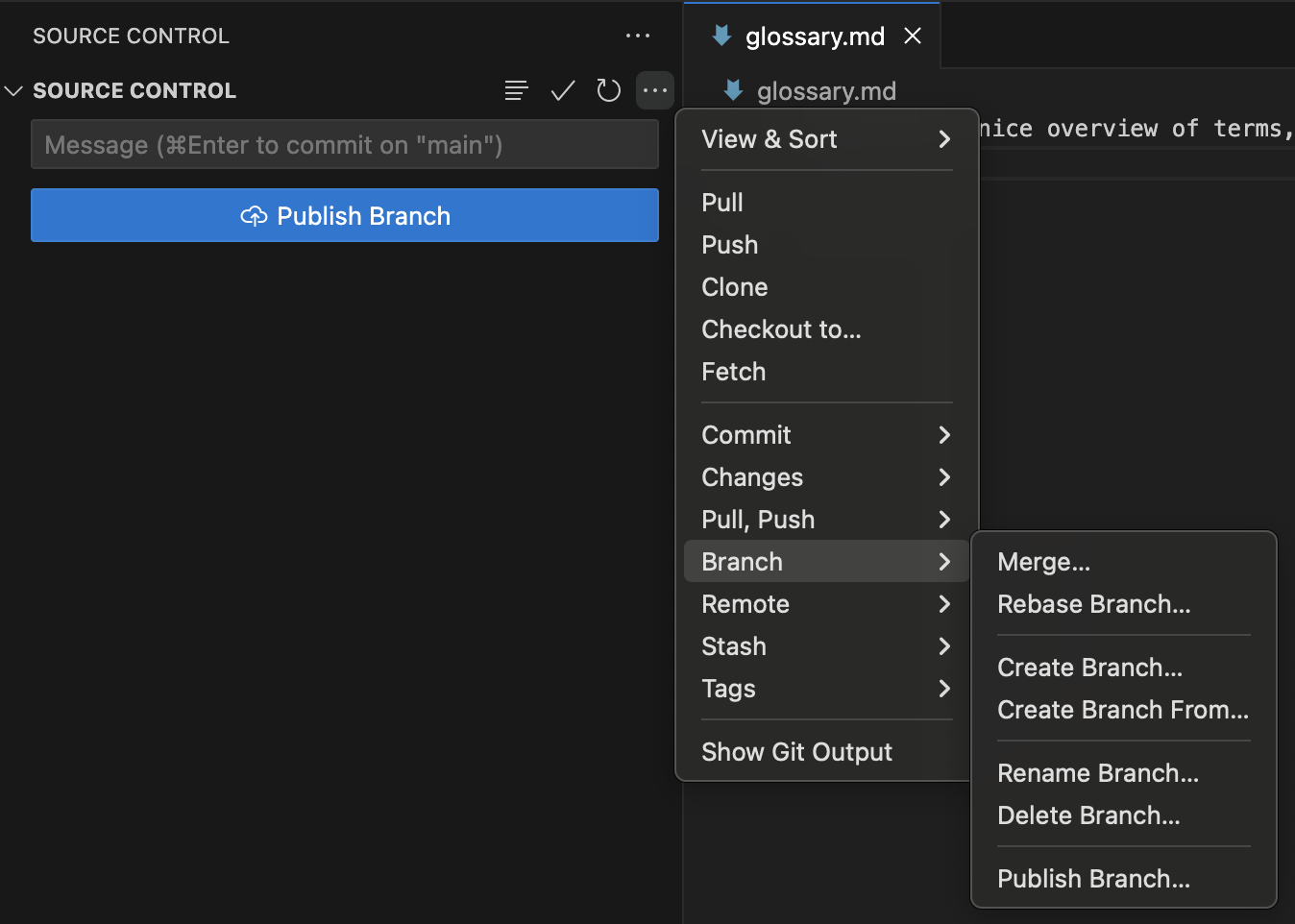Open the Remote menu item
Viewport: 1295px width, 924px height.
826,604
